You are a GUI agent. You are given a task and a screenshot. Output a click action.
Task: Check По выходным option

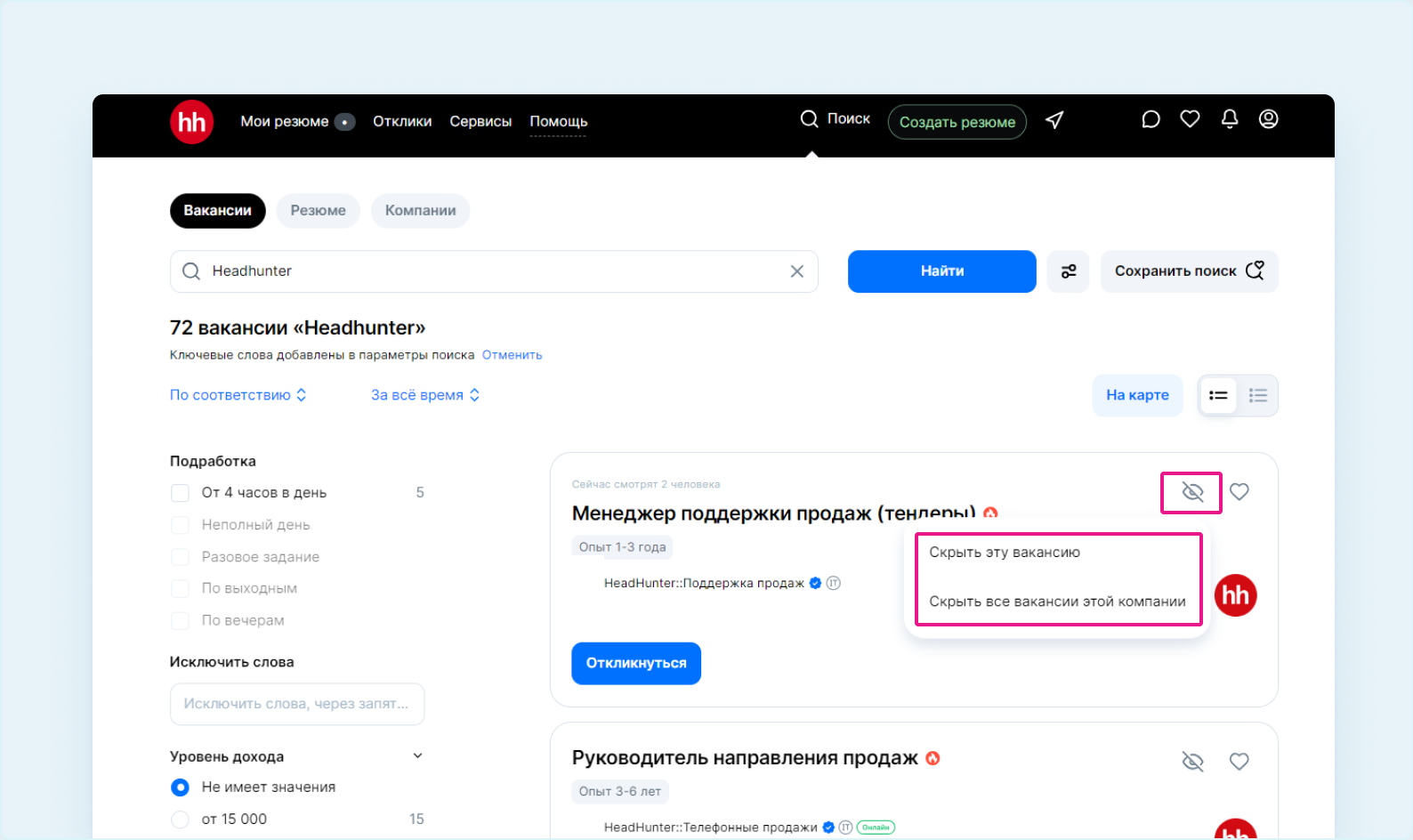(x=180, y=589)
